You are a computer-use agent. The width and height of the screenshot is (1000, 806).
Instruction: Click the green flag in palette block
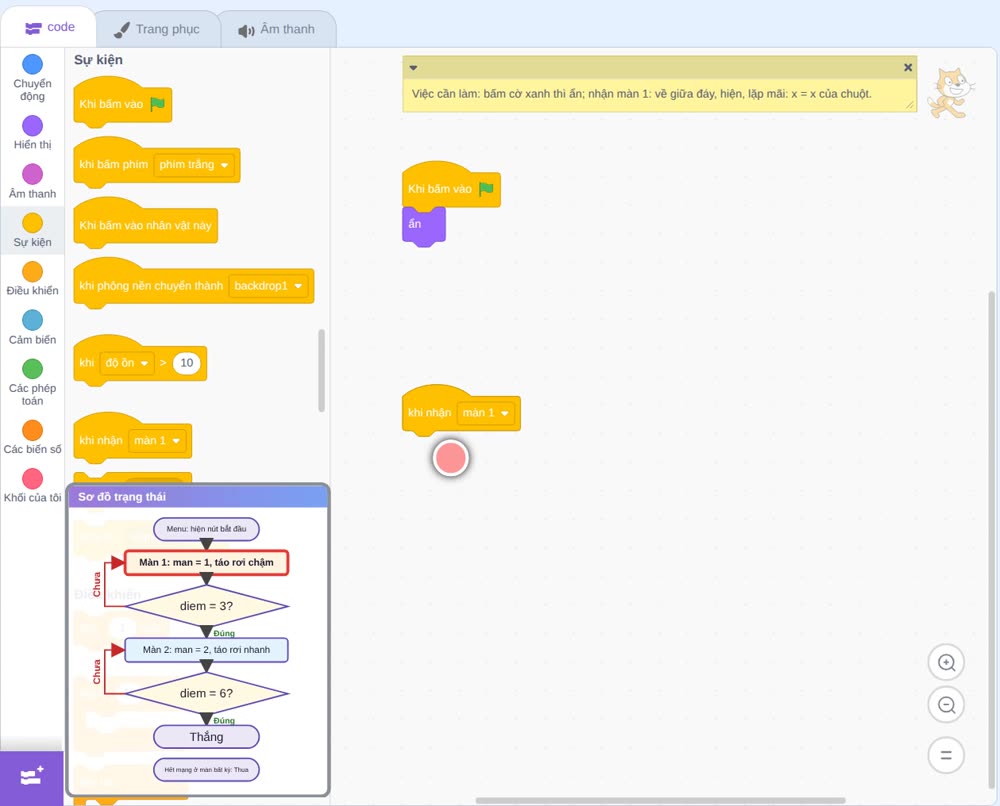(157, 104)
